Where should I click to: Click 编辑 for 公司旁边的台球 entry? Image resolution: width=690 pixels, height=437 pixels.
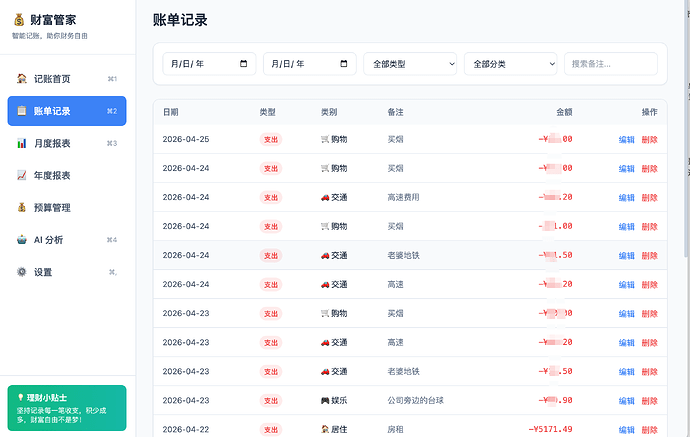tap(626, 401)
